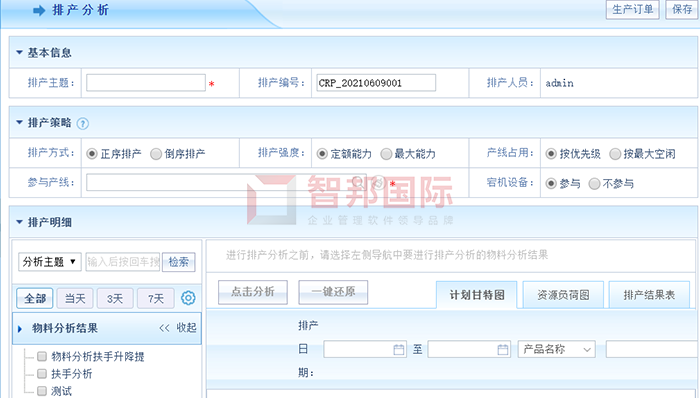Image resolution: width=700 pixels, height=398 pixels.
Task: Open the 产品名称 dropdown
Action: tap(557, 349)
